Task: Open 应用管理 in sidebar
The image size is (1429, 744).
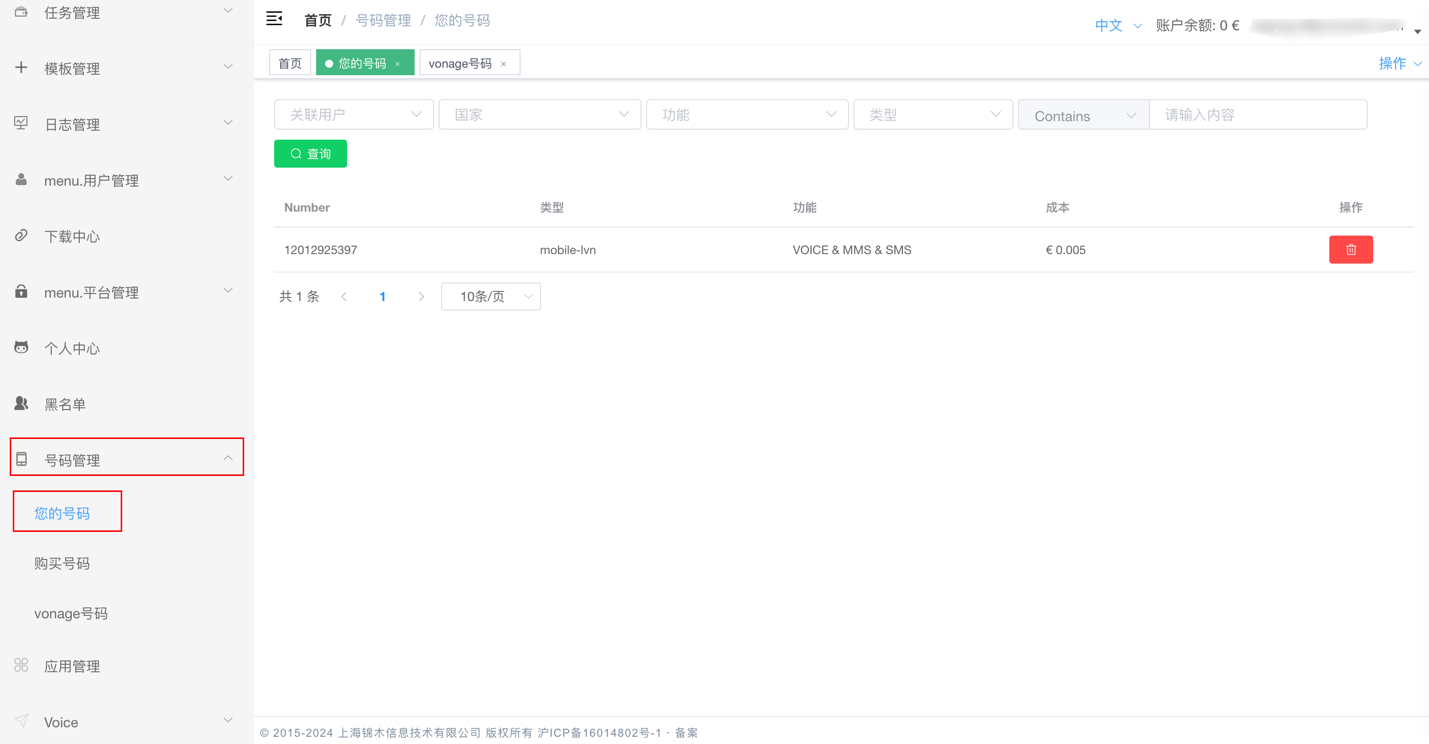Action: tap(72, 666)
